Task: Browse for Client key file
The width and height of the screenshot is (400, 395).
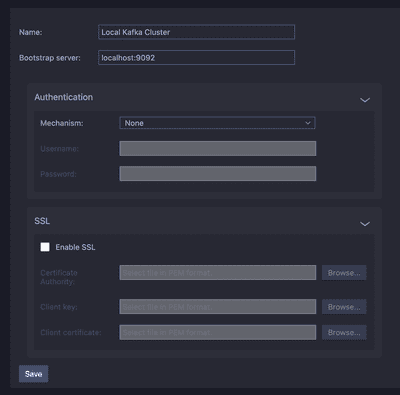Action: (x=344, y=307)
